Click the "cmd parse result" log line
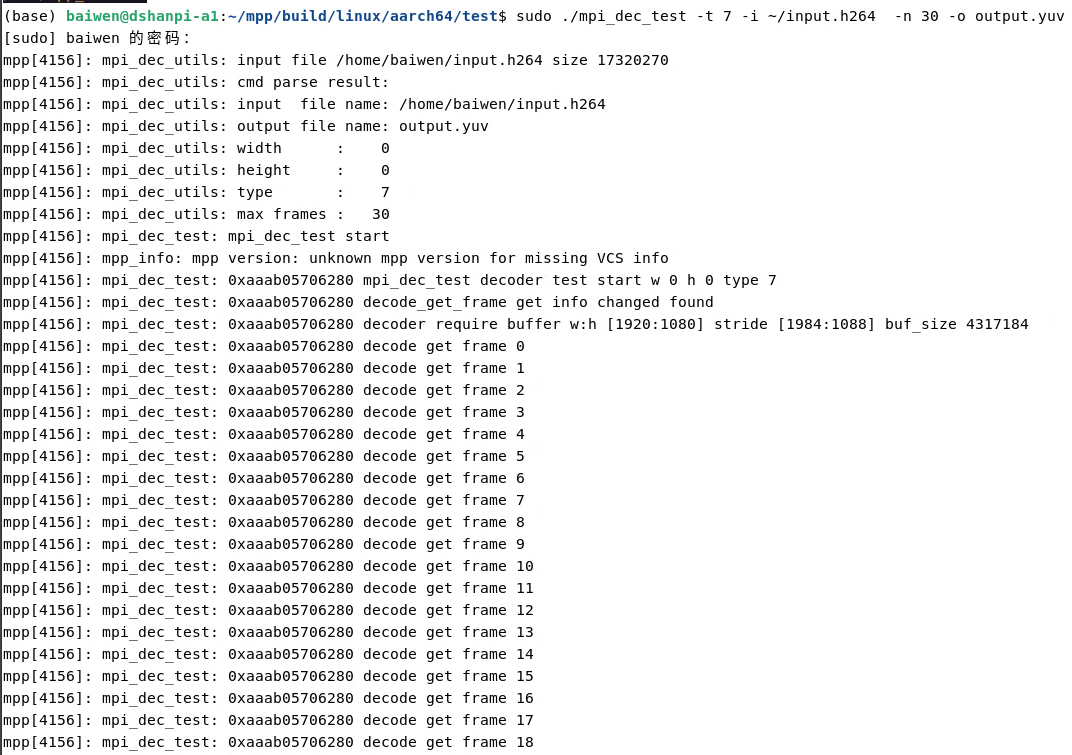1072x755 pixels. 196,82
